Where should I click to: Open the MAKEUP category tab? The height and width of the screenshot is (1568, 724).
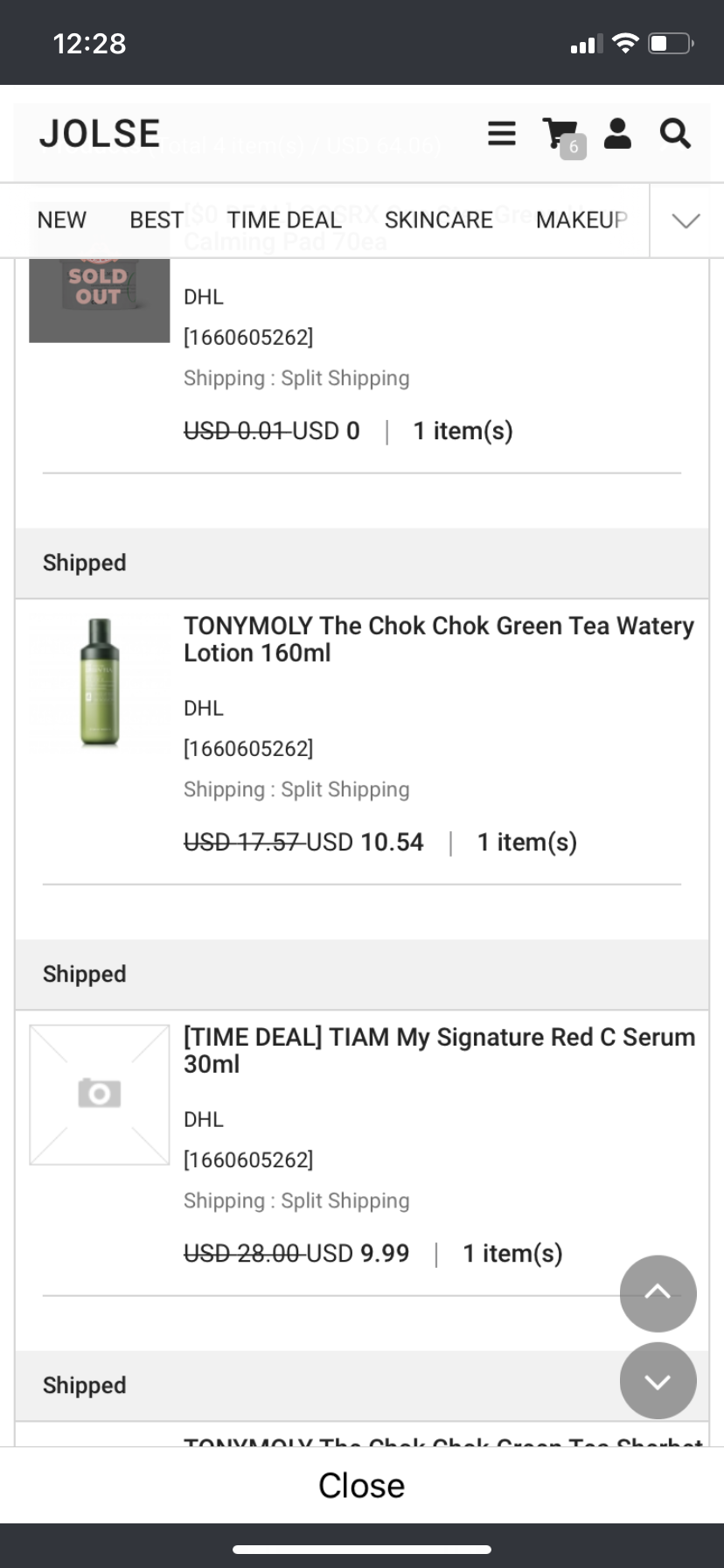click(x=581, y=220)
